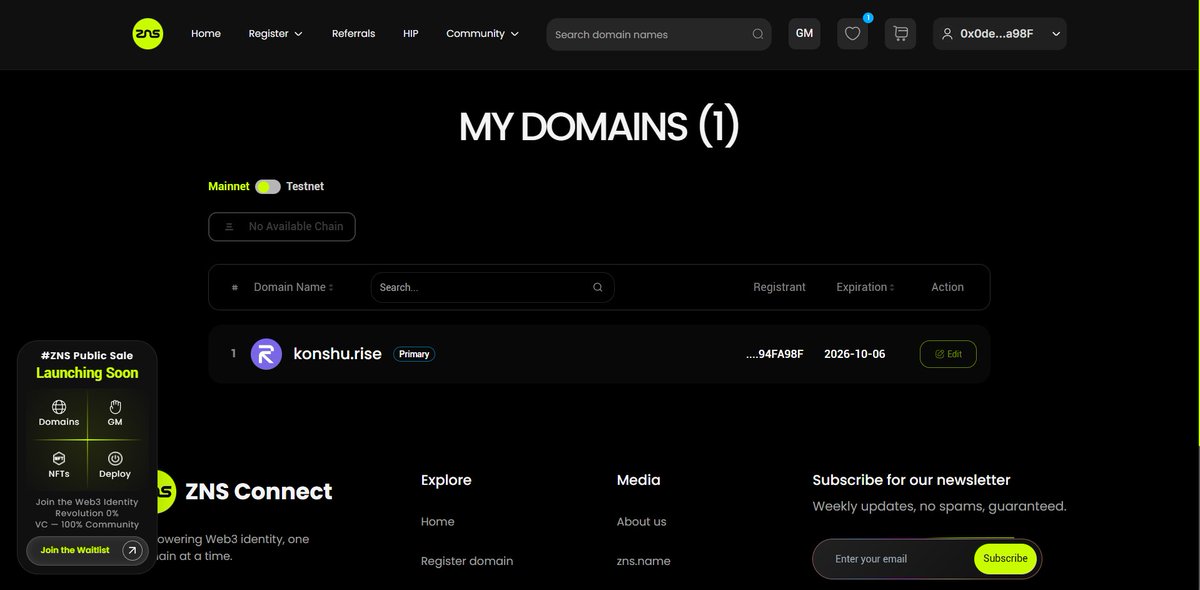The image size is (1200, 590).
Task: Click the magnifier icon in table search
Action: click(x=598, y=287)
